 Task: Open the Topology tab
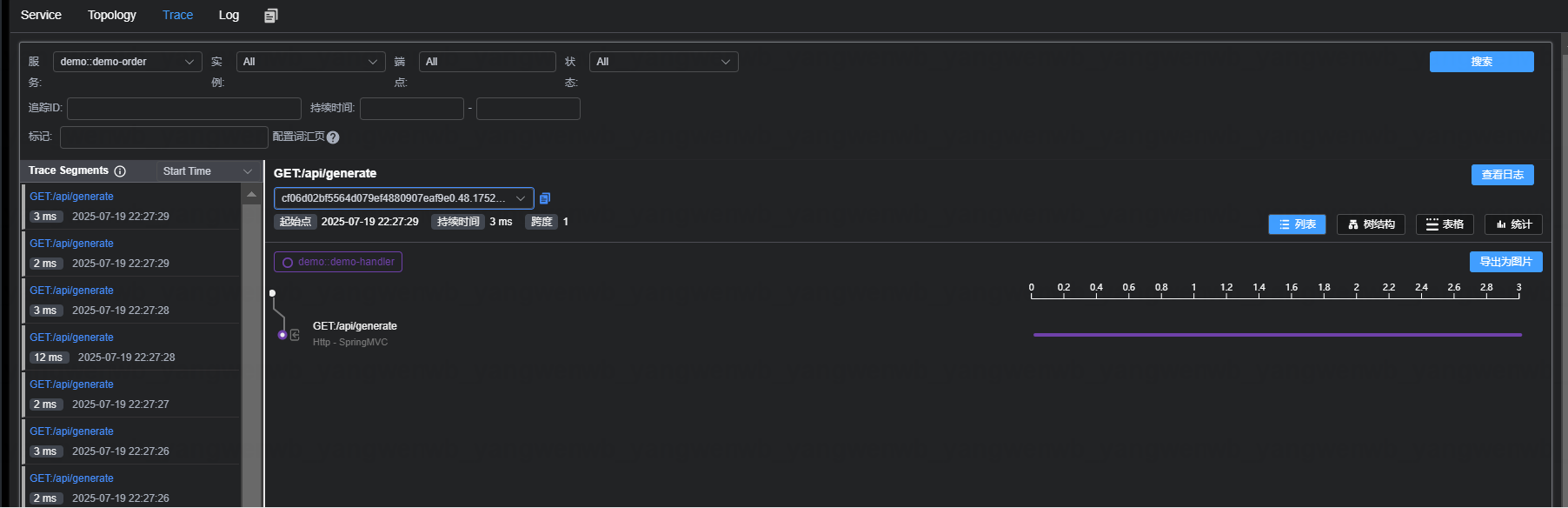pos(111,15)
